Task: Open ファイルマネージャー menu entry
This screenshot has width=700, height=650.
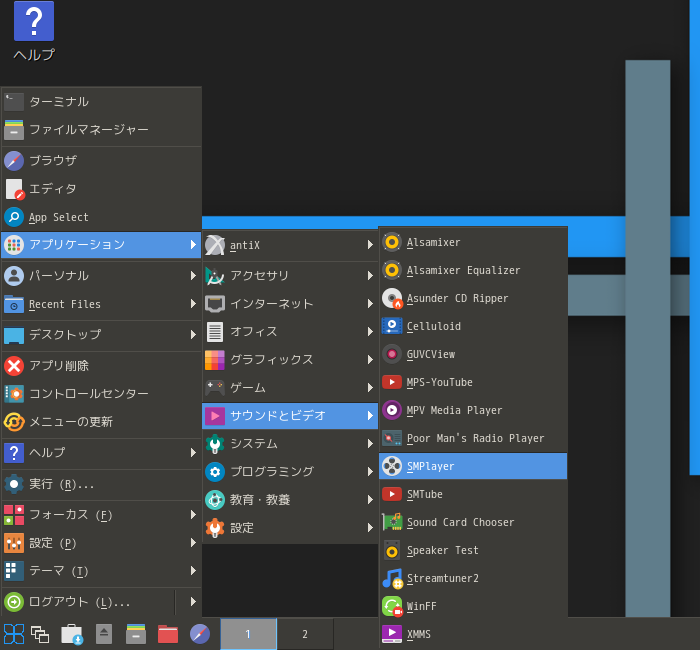Action: click(x=101, y=130)
